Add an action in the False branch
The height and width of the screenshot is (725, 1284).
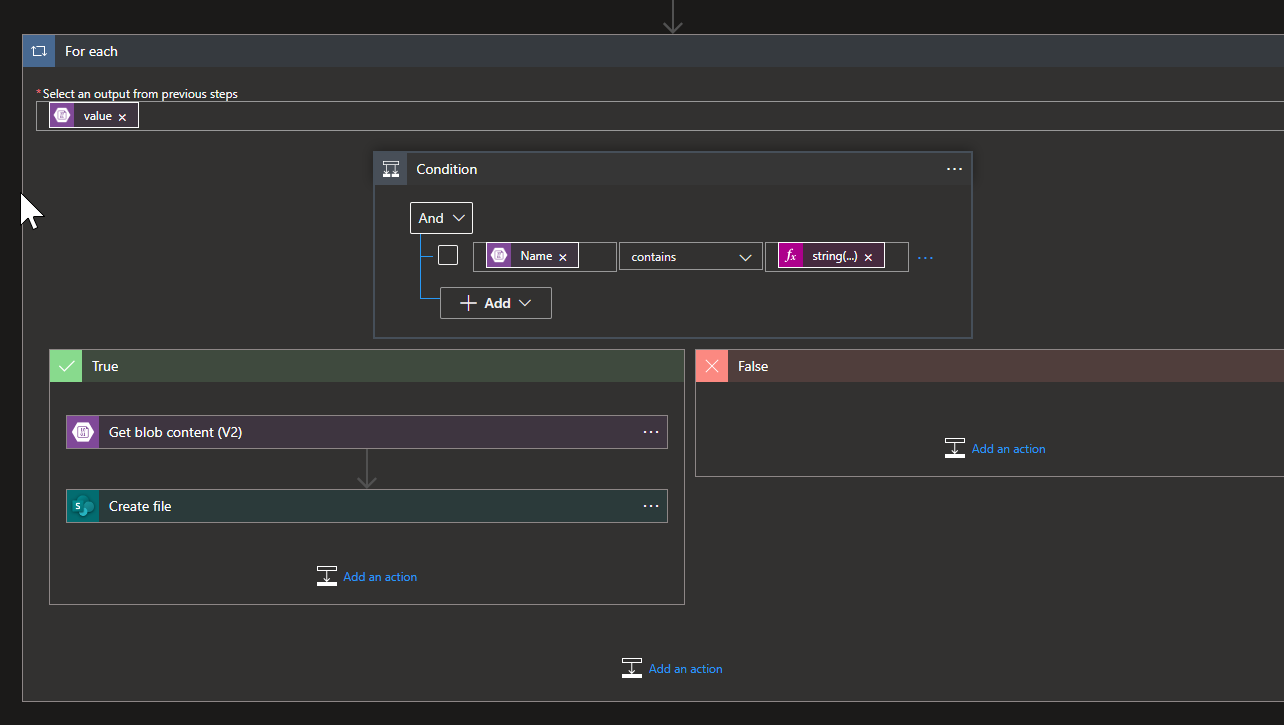pos(1009,449)
